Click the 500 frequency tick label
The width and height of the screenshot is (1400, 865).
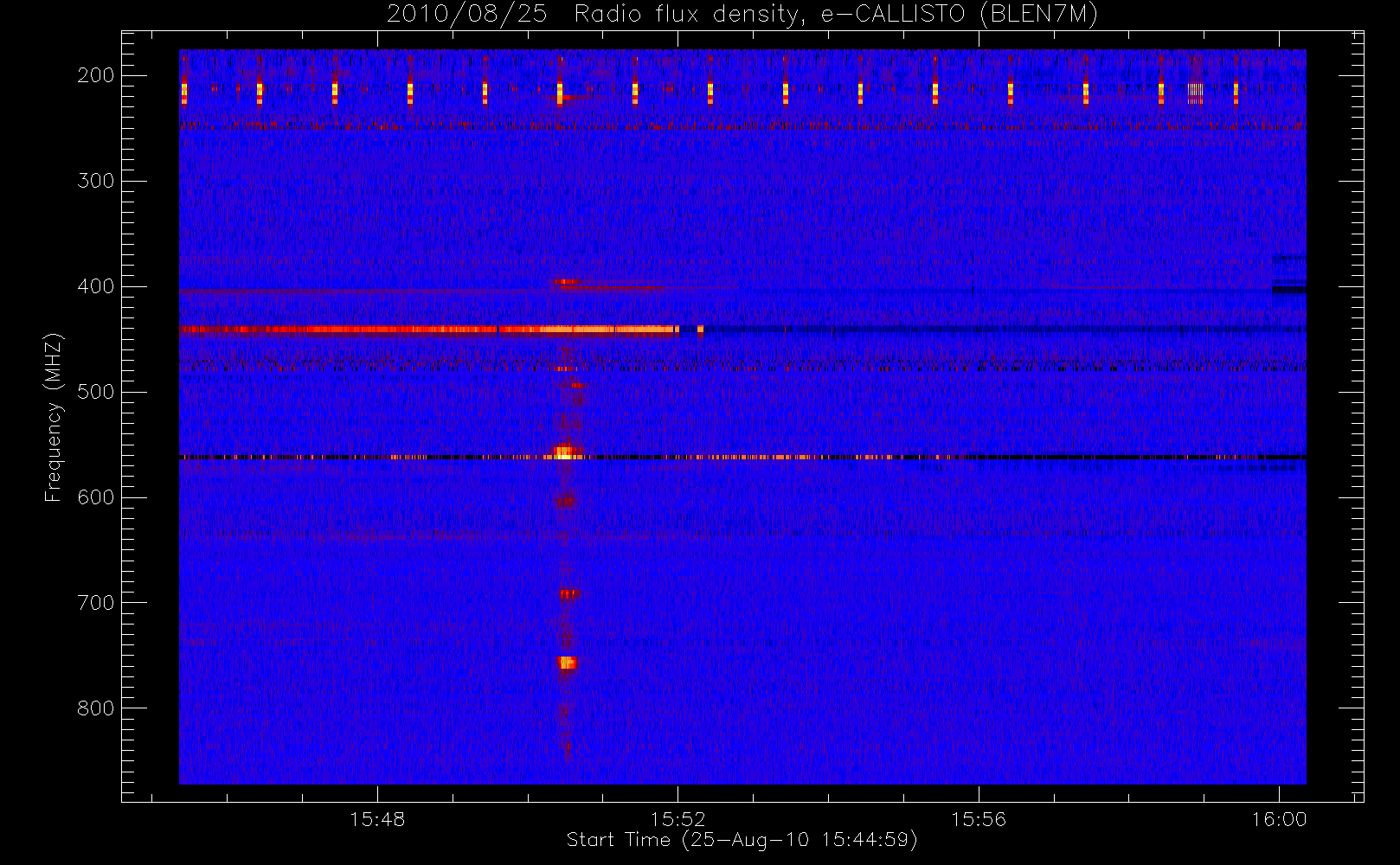click(x=95, y=392)
